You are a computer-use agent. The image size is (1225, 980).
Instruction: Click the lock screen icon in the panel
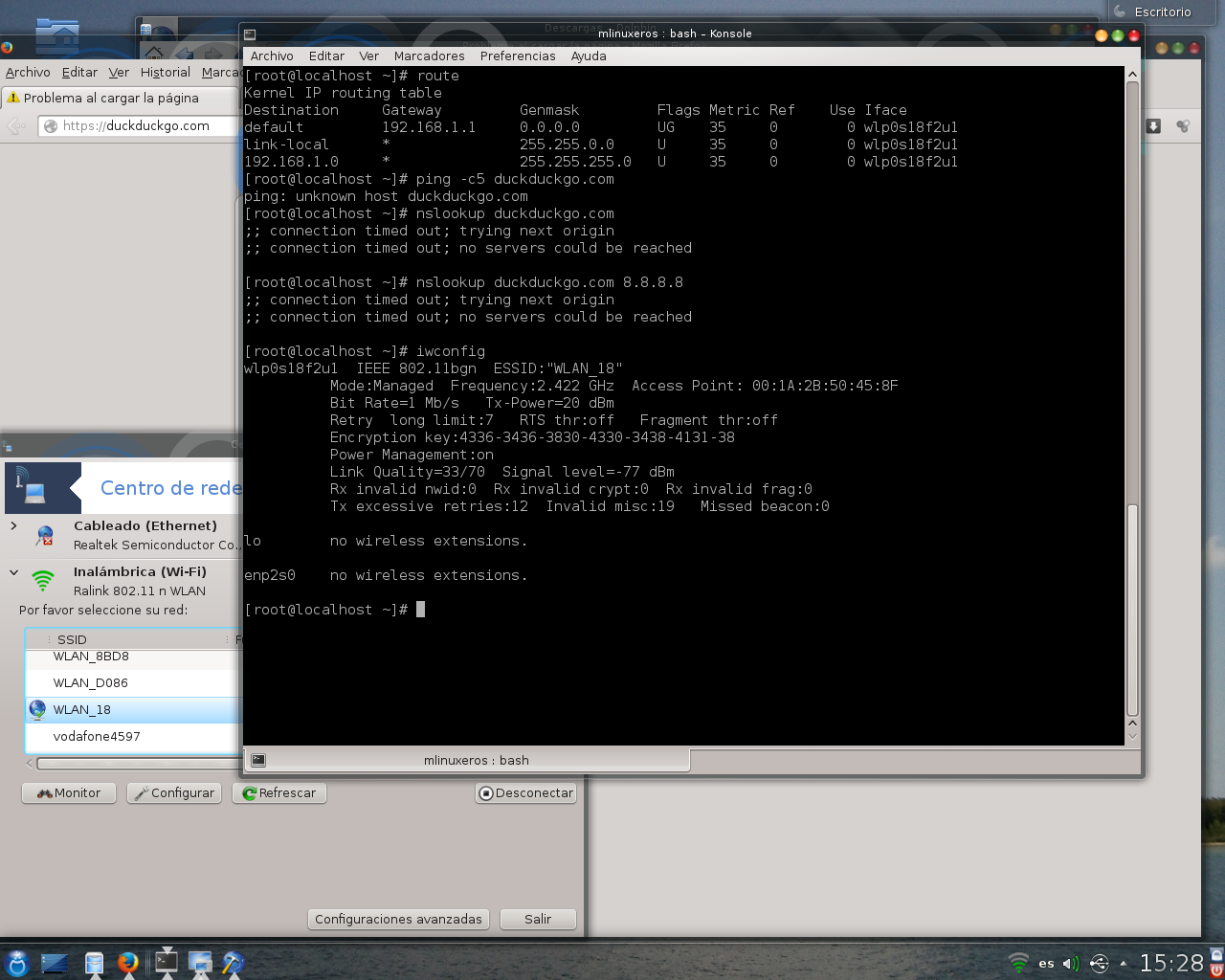coord(1216,955)
